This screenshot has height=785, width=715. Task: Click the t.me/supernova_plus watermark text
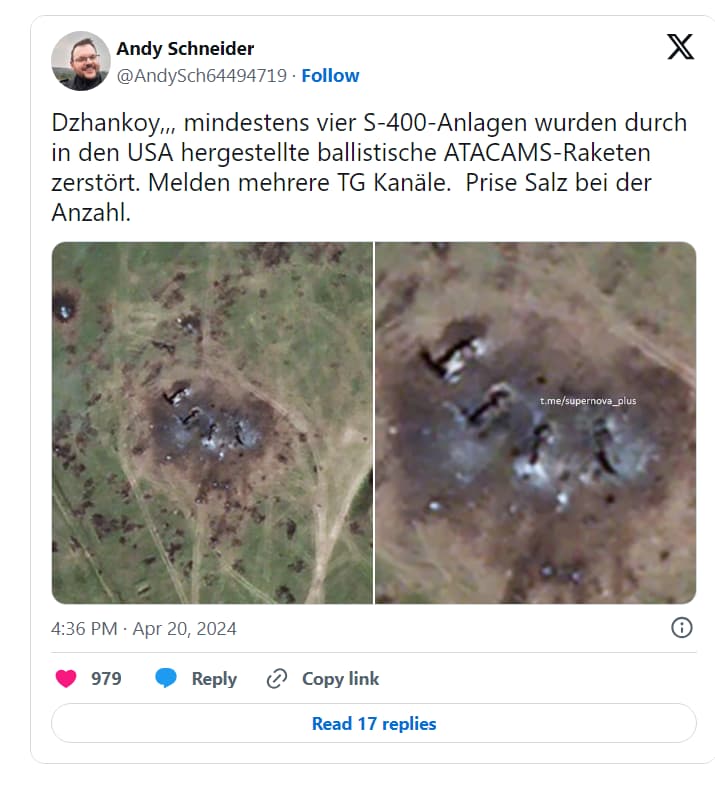pos(588,401)
